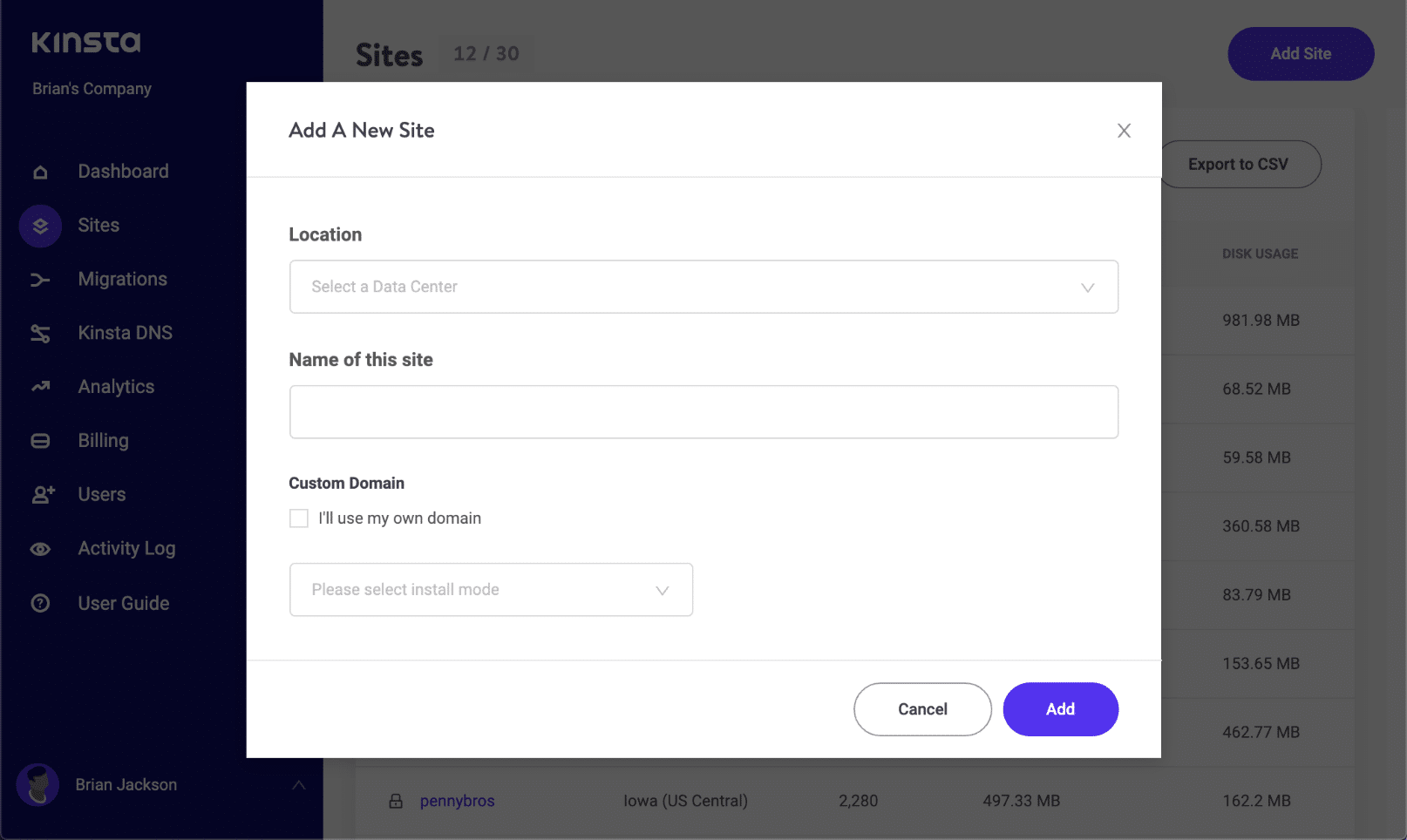Cancel the Add A New Site dialog
Viewport: 1407px width, 840px height.
(921, 708)
